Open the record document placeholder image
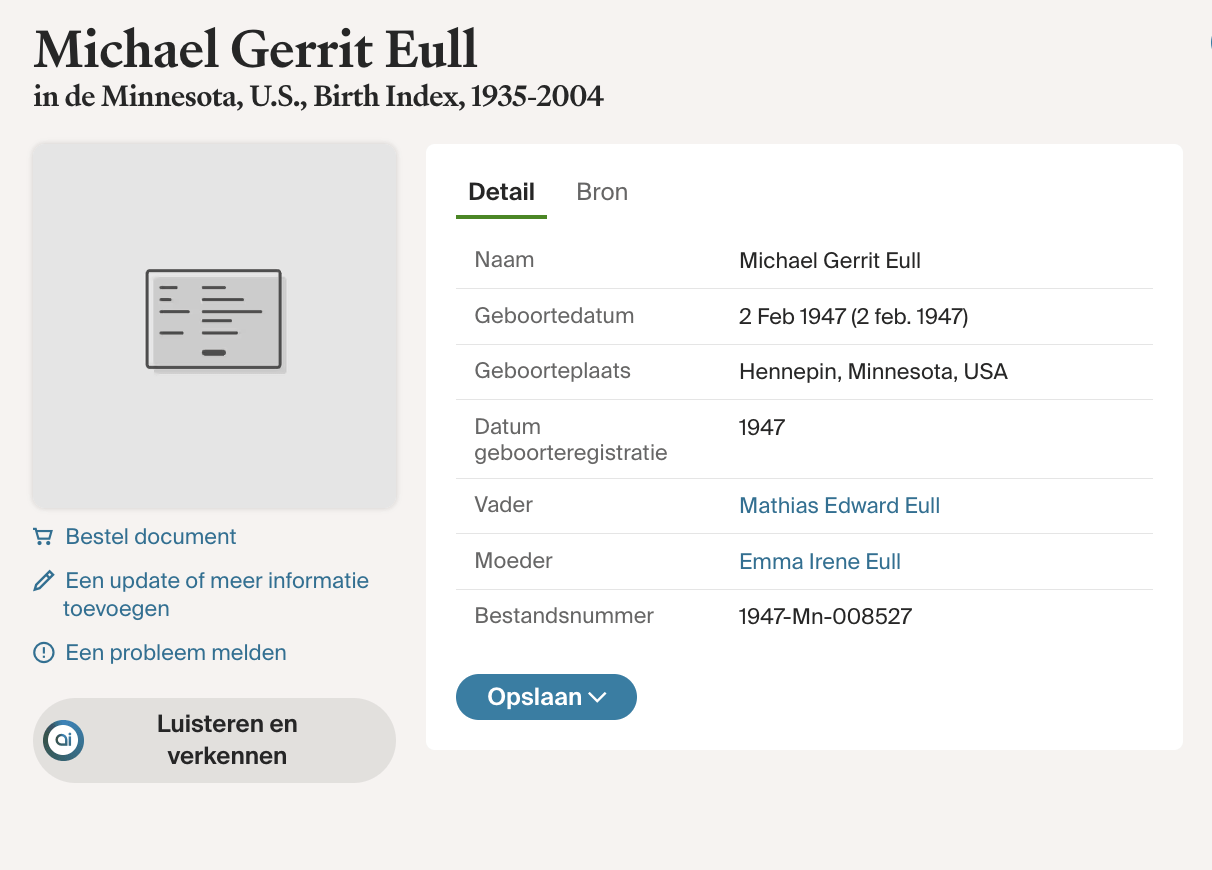The image size is (1212, 870). point(214,324)
